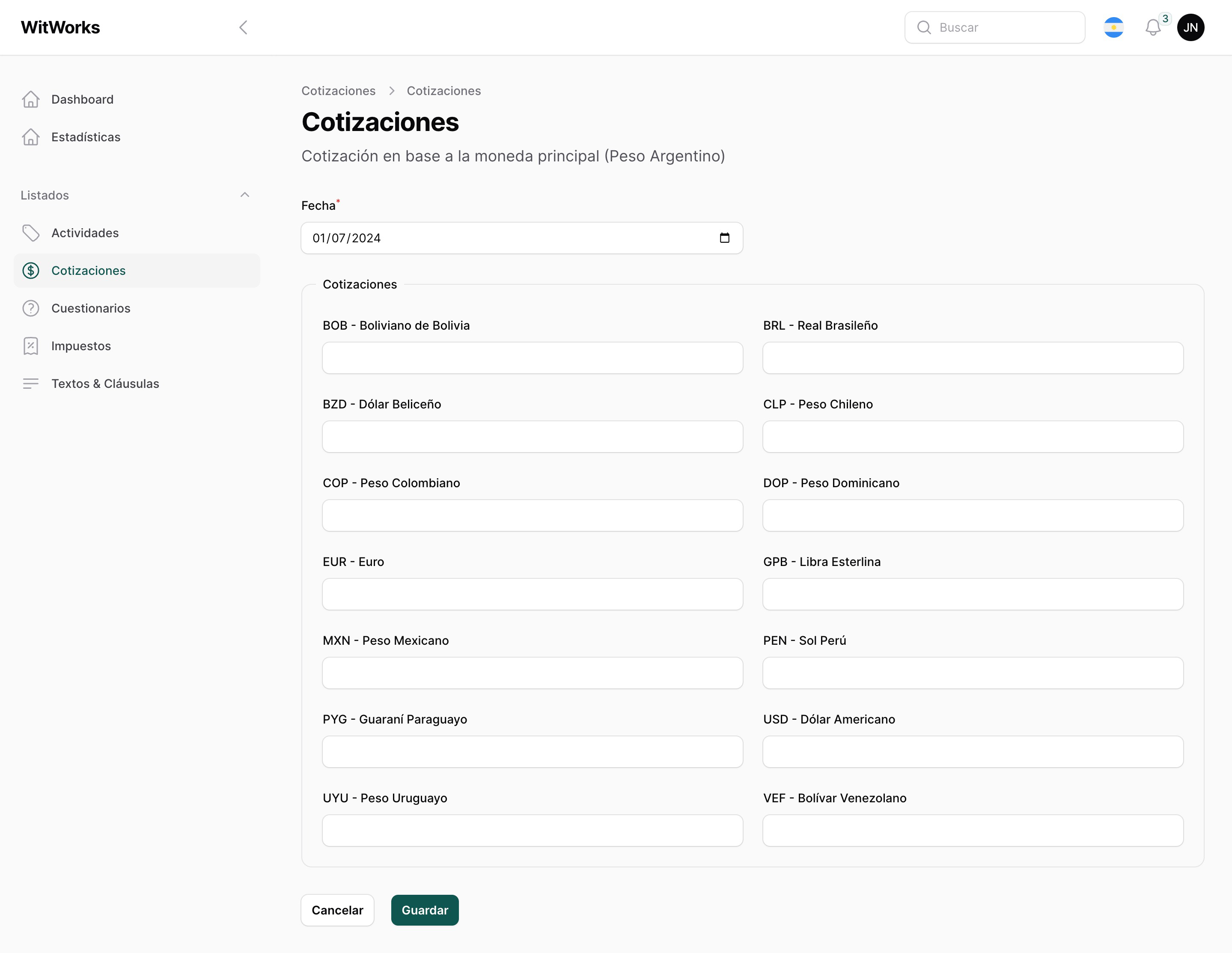Focus the GPB Libra Esterlina input

973,594
